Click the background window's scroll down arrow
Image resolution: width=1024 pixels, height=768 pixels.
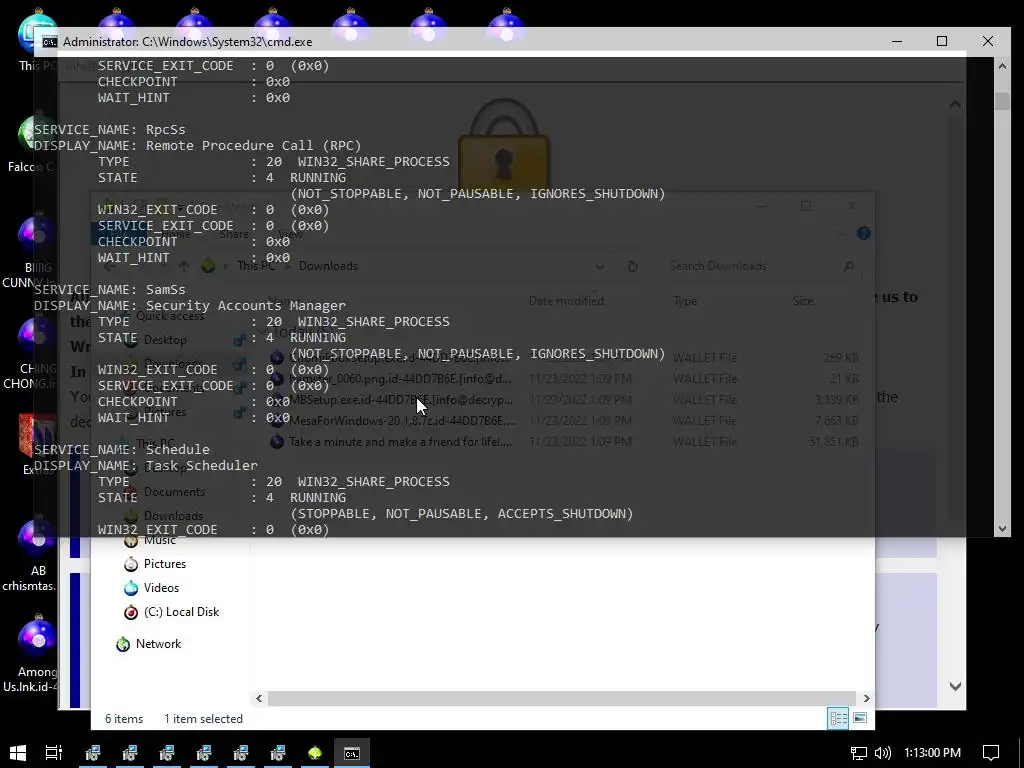[955, 686]
